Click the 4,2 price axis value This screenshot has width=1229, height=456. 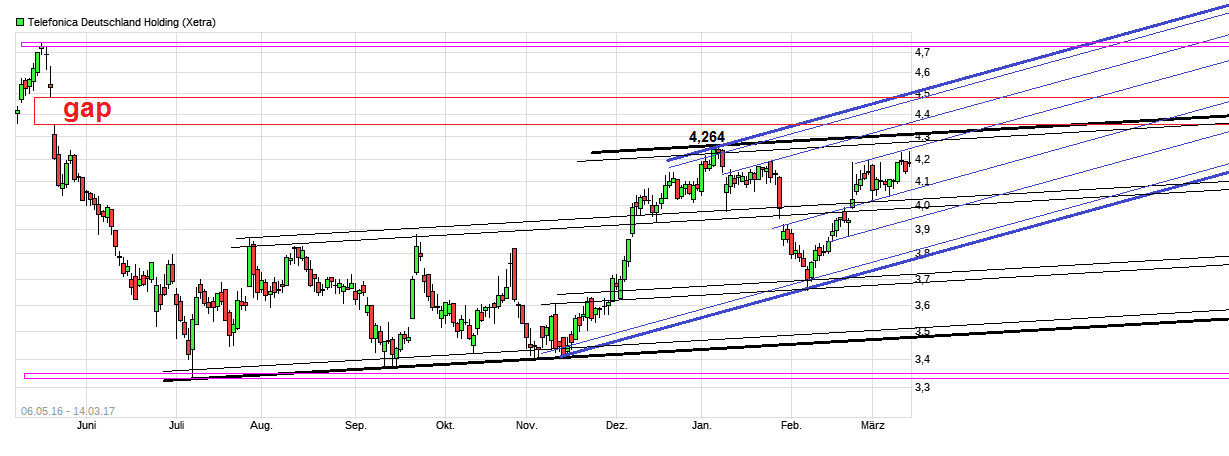(x=922, y=160)
